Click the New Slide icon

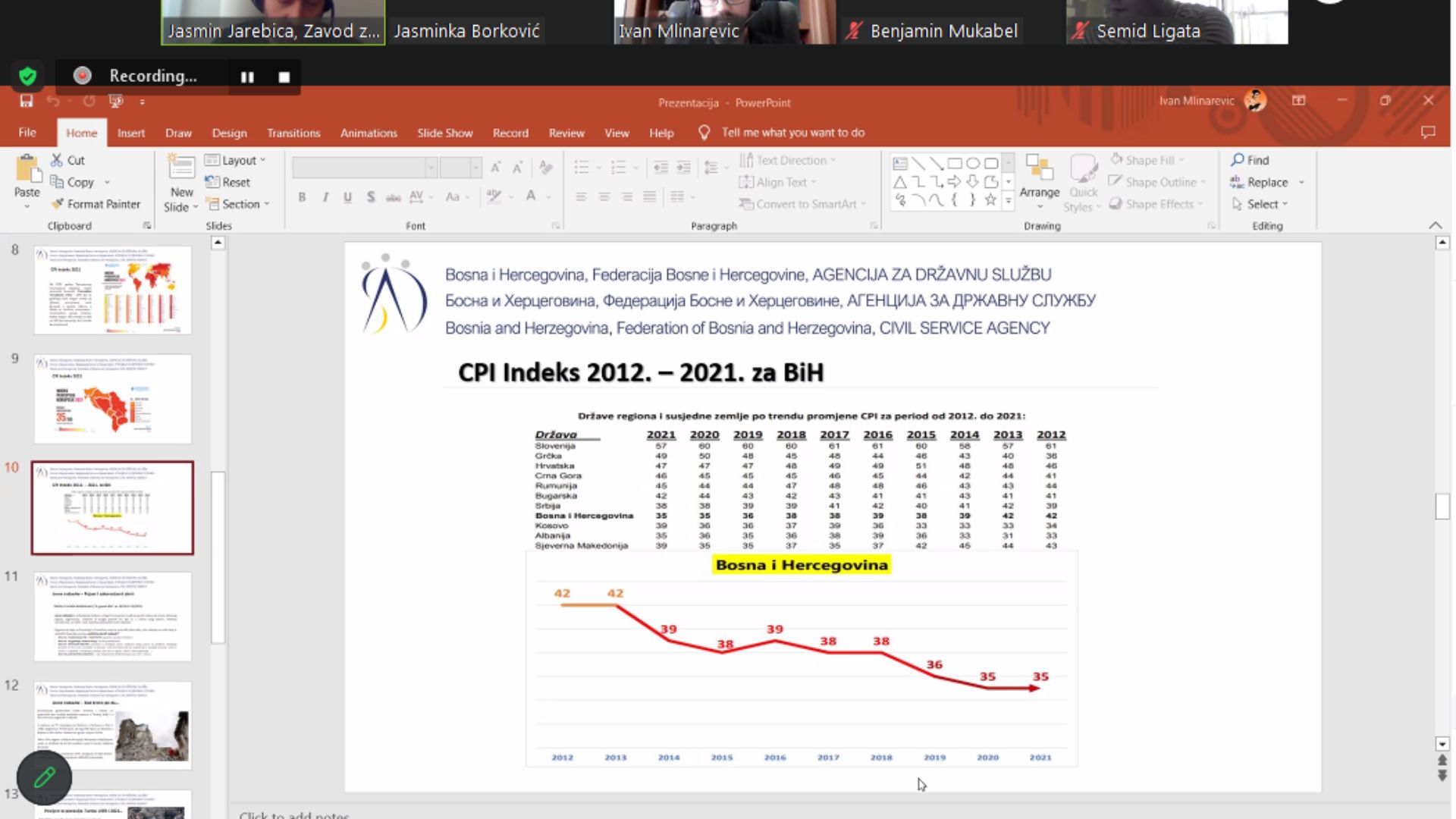[181, 168]
